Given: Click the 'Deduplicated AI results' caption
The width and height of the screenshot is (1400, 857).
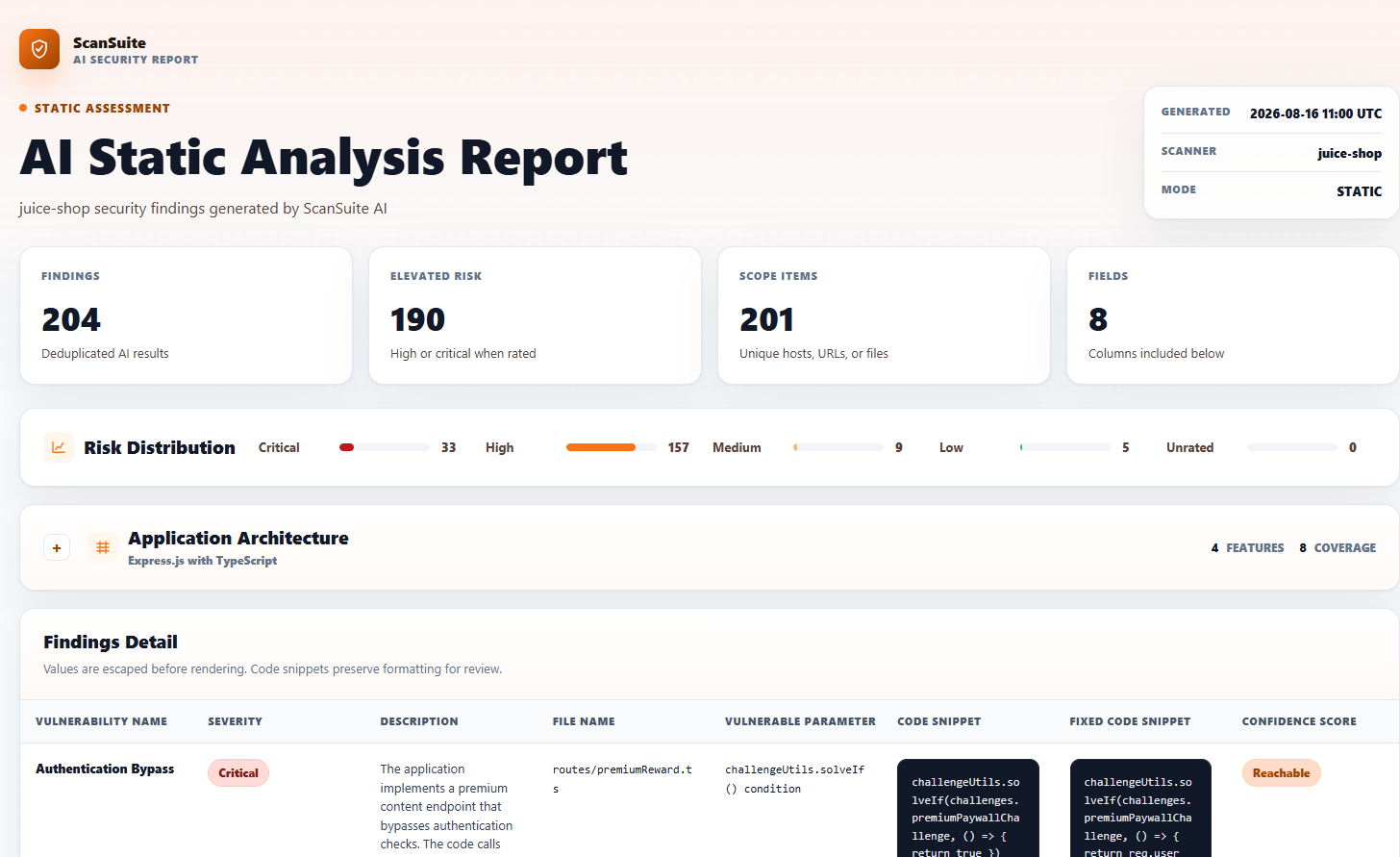Looking at the screenshot, I should (105, 354).
